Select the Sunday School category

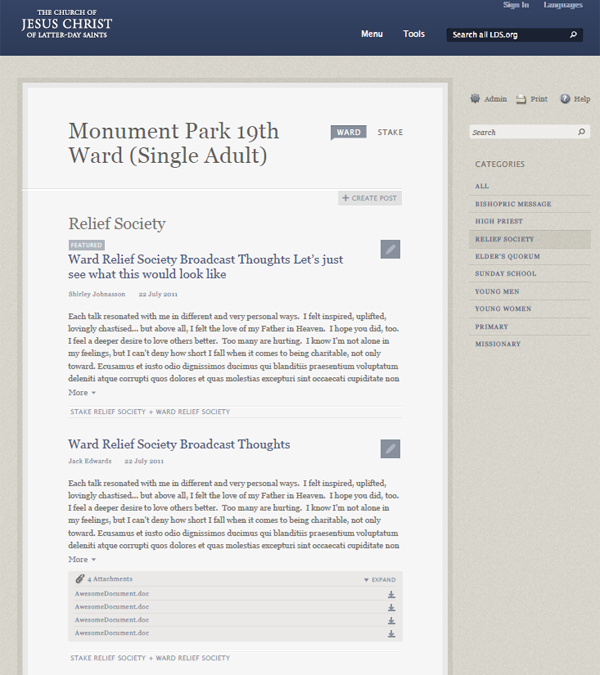(x=530, y=273)
